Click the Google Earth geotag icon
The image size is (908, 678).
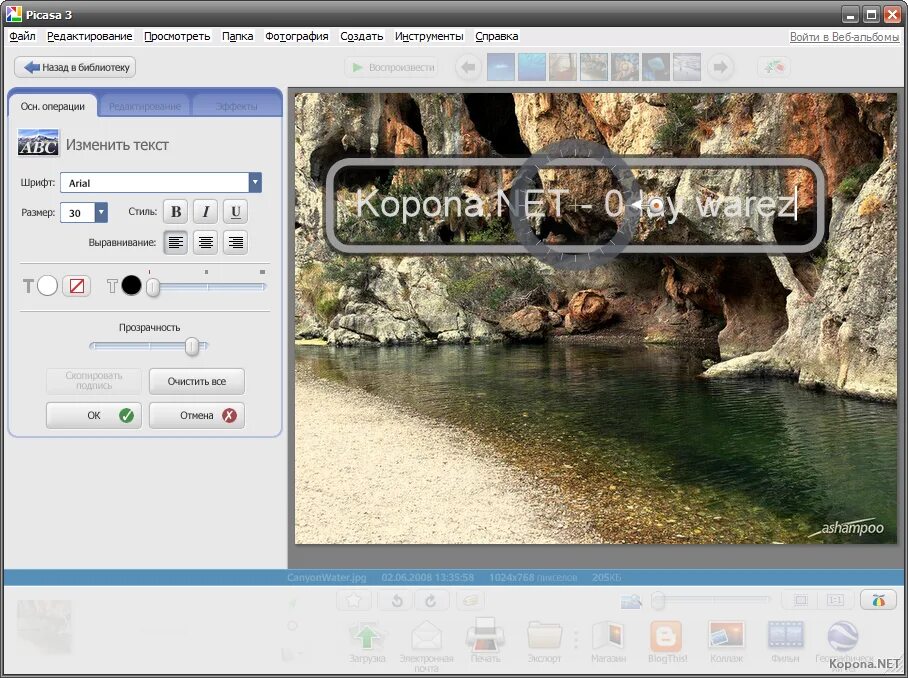[x=843, y=634]
